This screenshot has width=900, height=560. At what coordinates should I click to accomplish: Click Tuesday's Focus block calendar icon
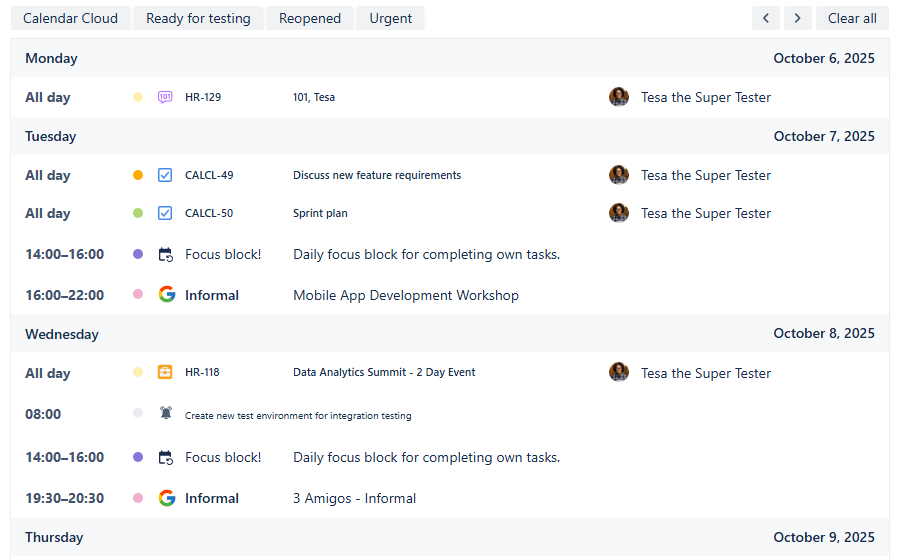166,255
